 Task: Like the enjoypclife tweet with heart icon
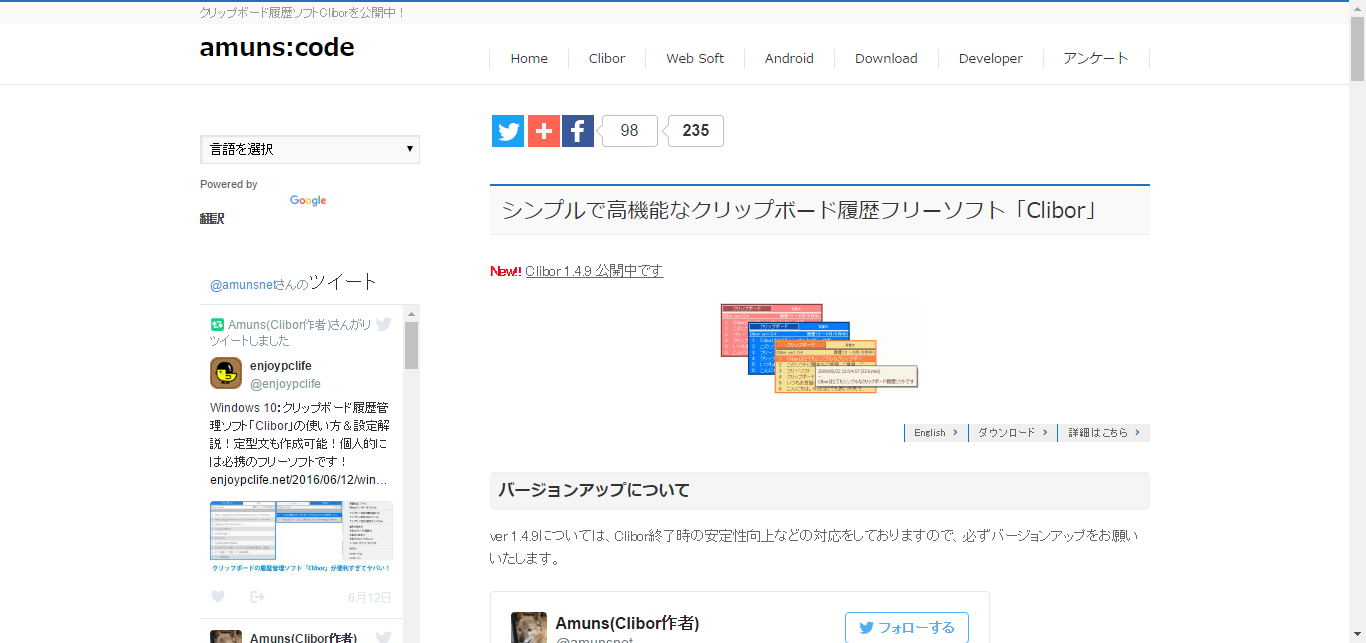pyautogui.click(x=218, y=597)
